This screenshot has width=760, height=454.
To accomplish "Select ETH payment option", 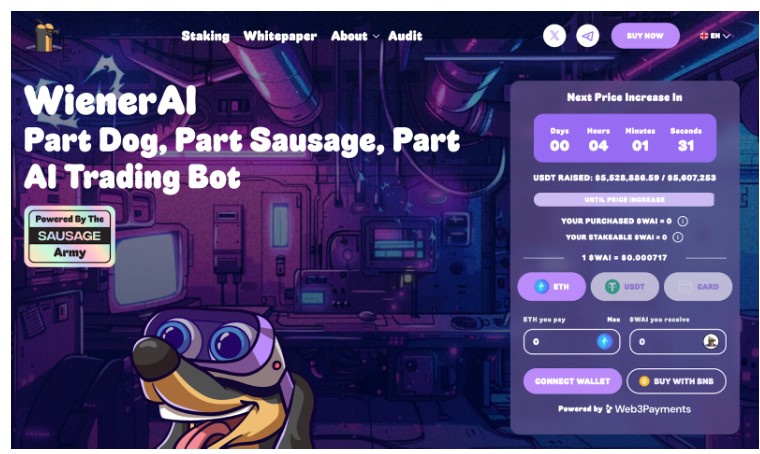I will 552,287.
